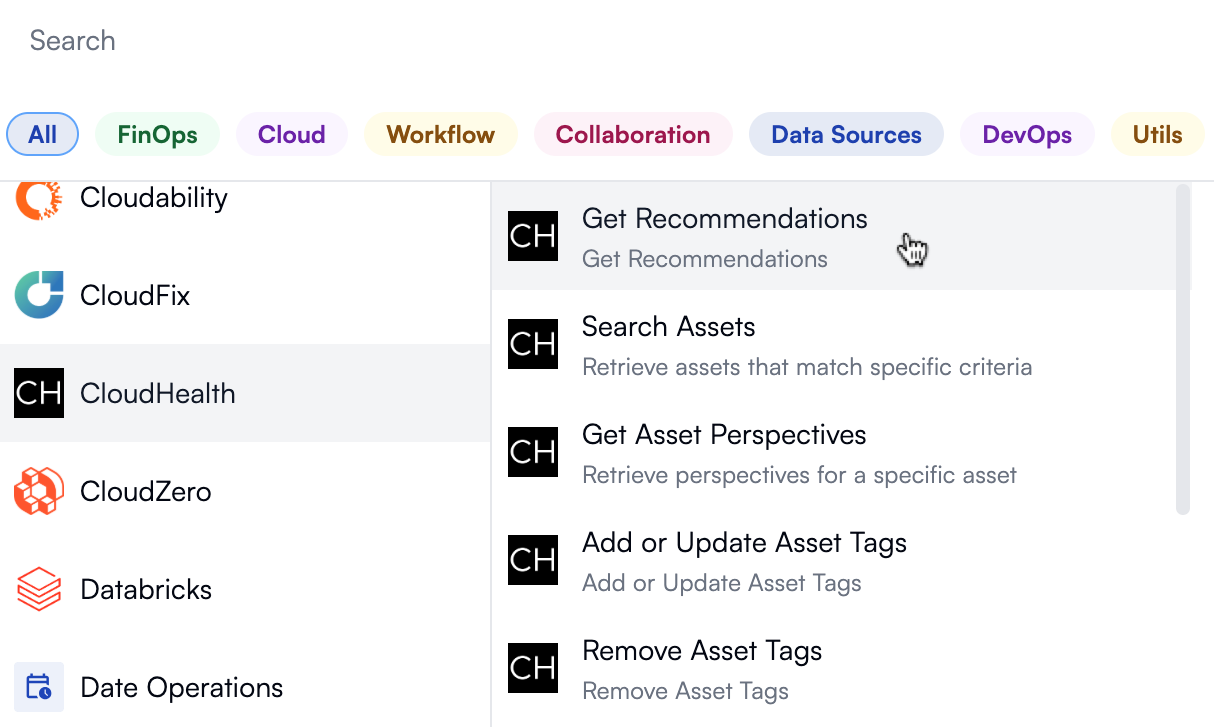Select the All filter chip

[43, 135]
